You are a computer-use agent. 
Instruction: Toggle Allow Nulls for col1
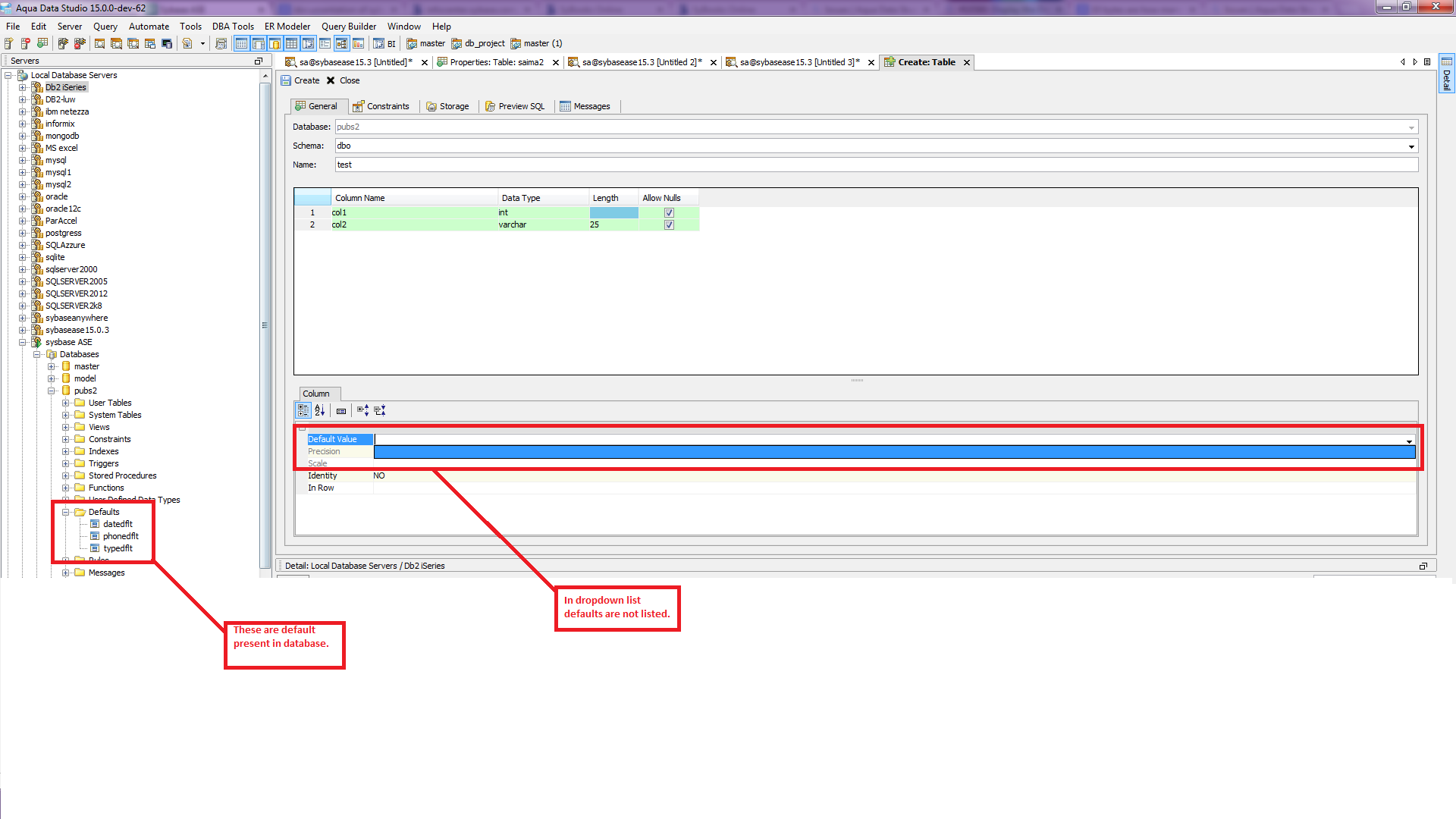(x=669, y=213)
